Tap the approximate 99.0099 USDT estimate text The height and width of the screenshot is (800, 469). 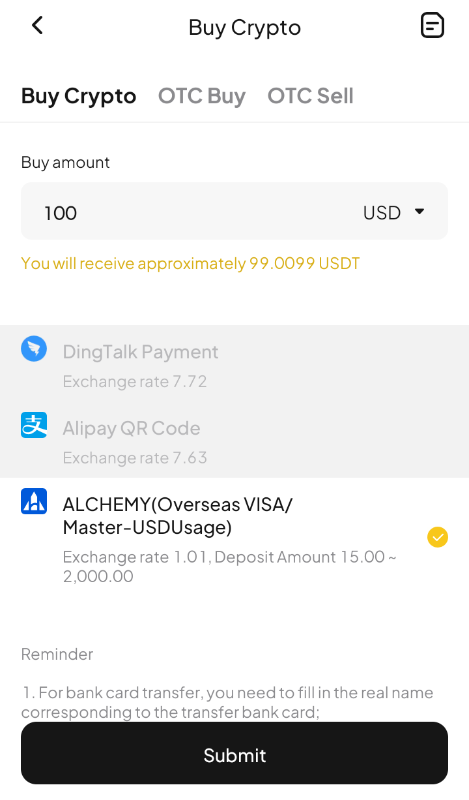[x=190, y=263]
